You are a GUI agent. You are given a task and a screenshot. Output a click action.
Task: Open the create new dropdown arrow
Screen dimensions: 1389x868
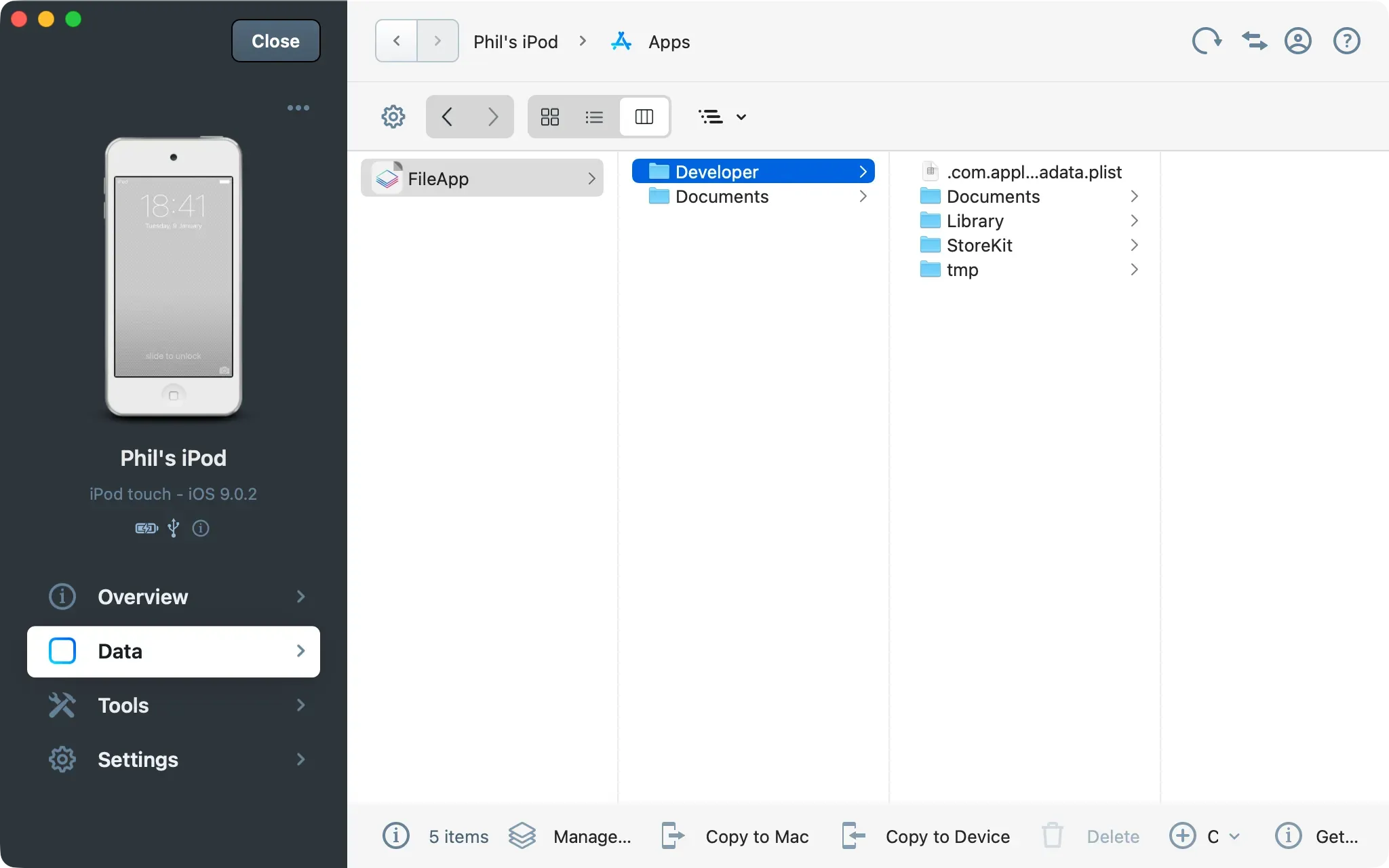pyautogui.click(x=1234, y=836)
